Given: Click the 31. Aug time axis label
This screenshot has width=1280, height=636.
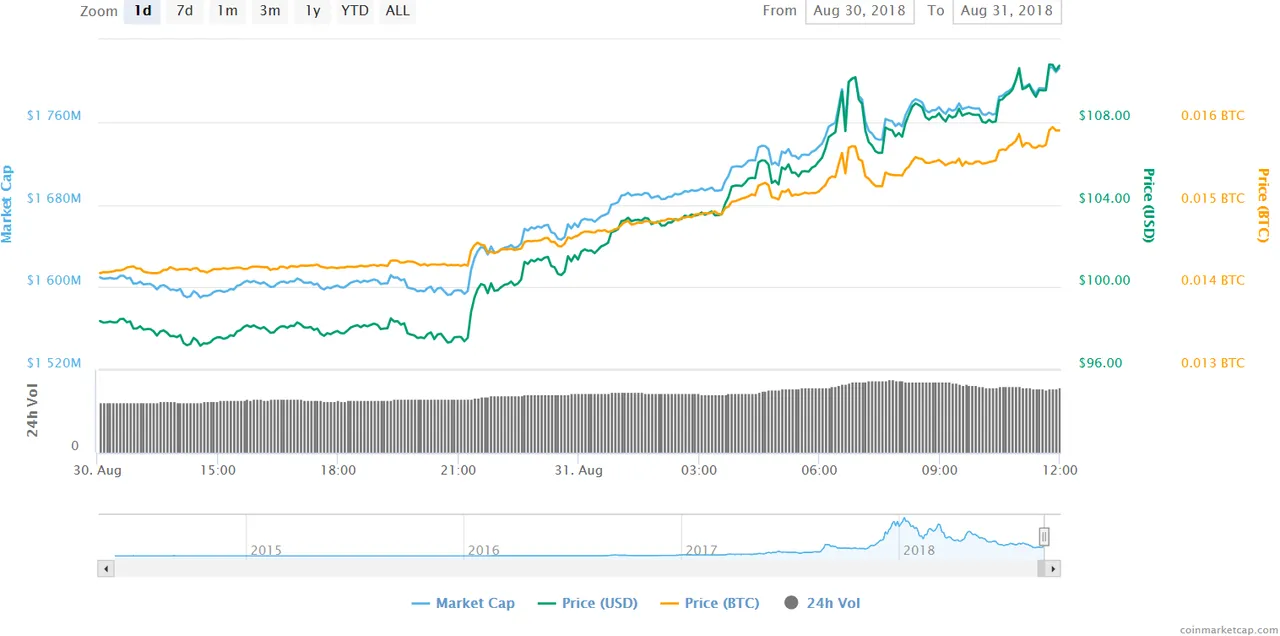Looking at the screenshot, I should coord(578,470).
